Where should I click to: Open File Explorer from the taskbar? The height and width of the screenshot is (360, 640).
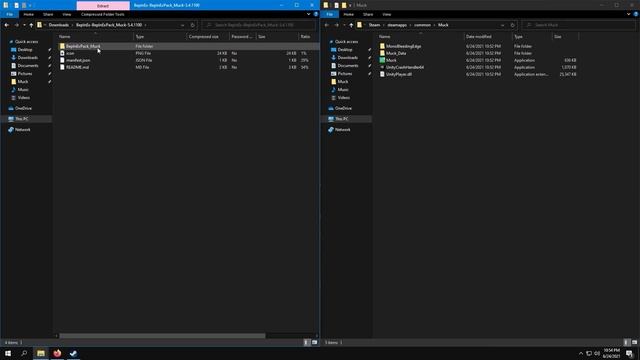pos(41,353)
